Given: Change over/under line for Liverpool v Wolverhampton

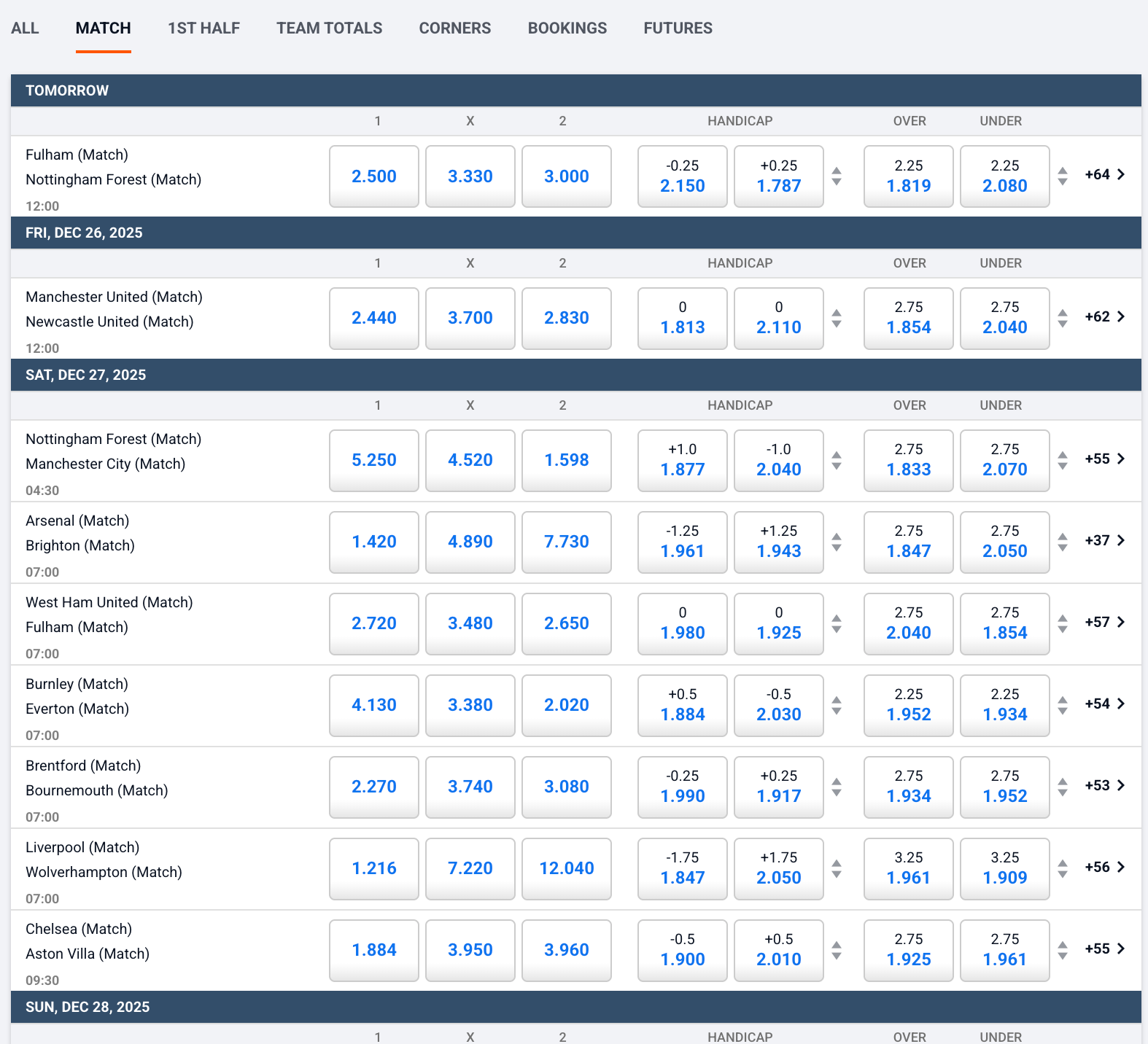Looking at the screenshot, I should pyautogui.click(x=1063, y=869).
